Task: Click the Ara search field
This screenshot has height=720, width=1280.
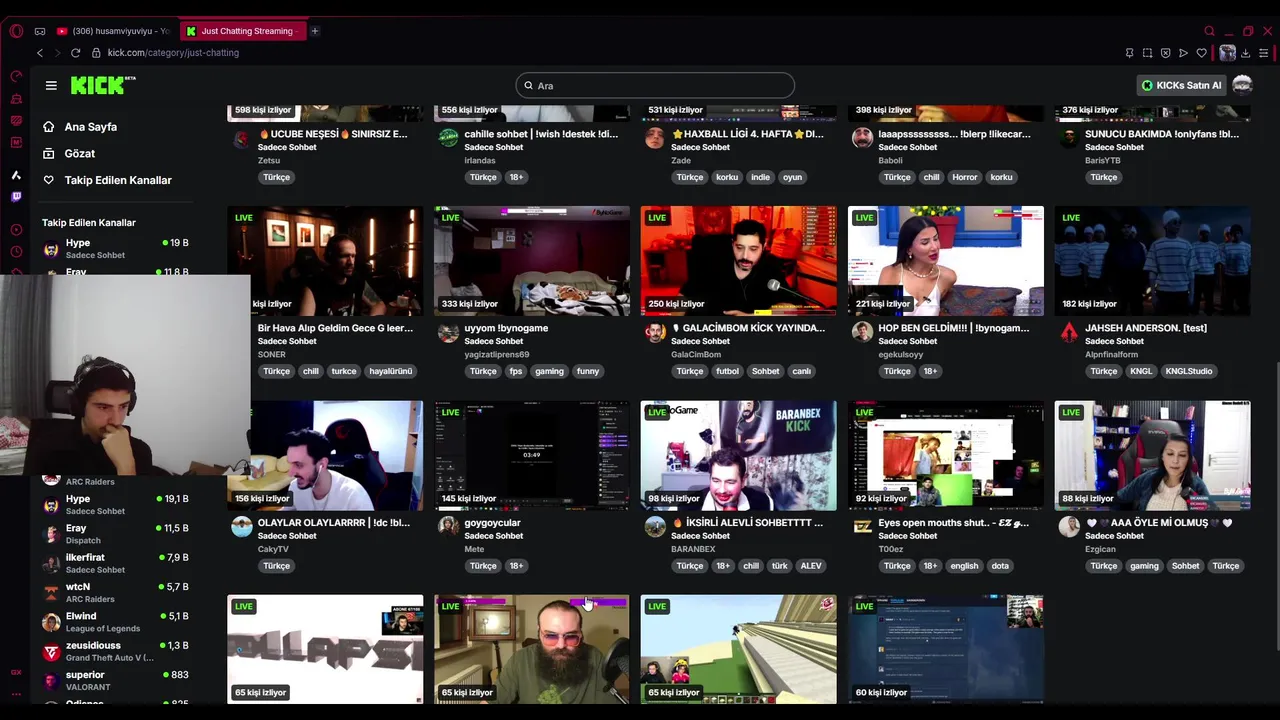Action: (655, 85)
